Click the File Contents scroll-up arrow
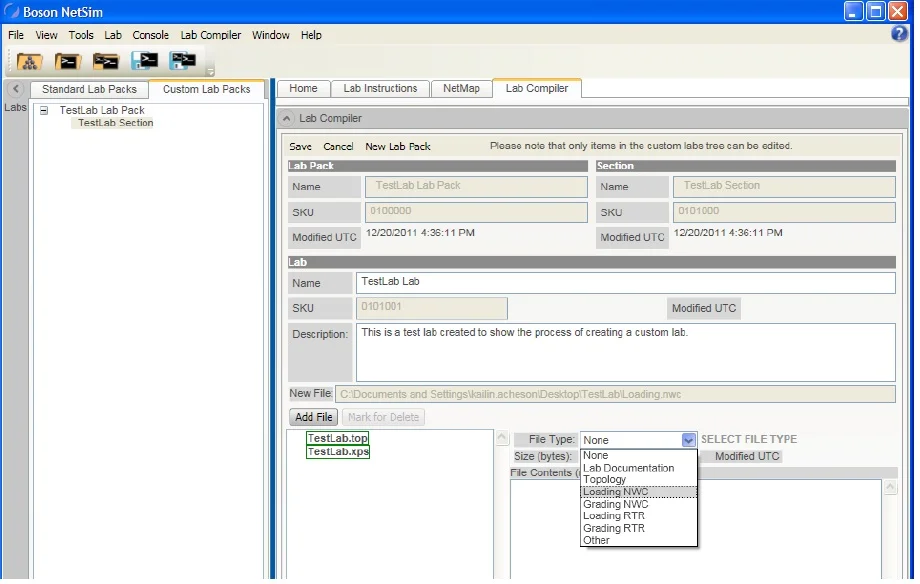This screenshot has width=920, height=584. point(890,487)
